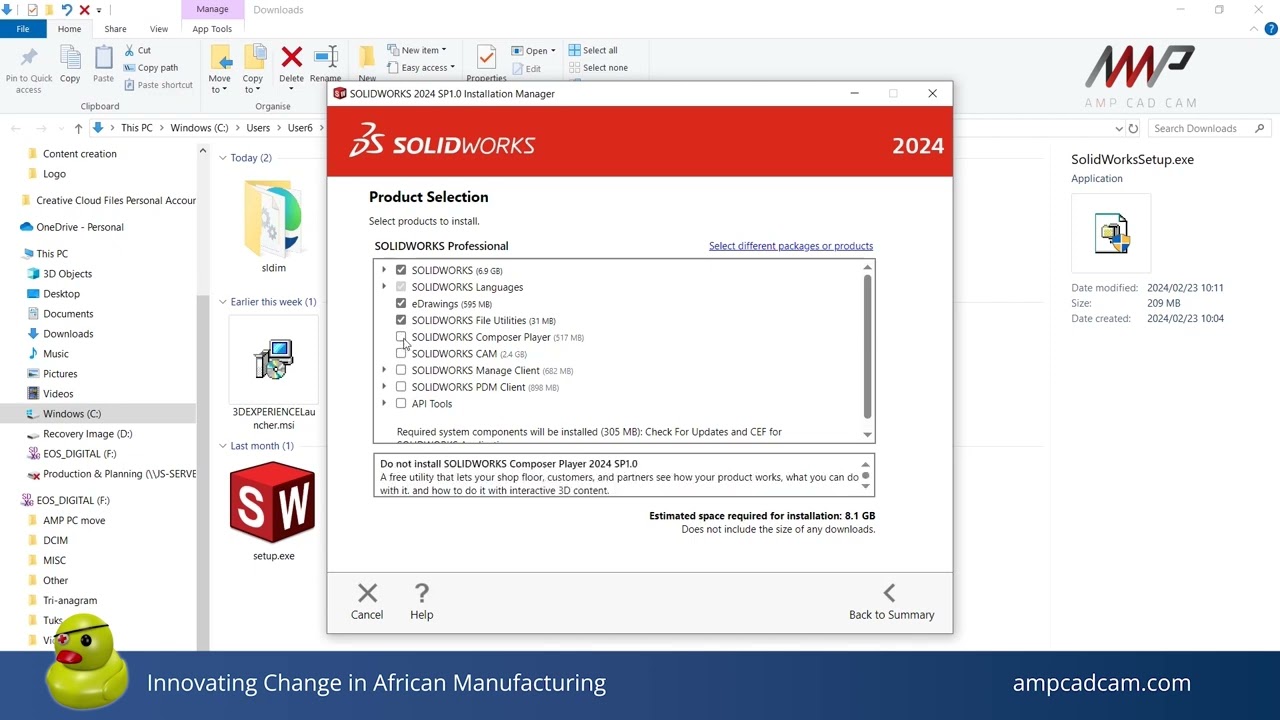Click the Edit ribbon button
Viewport: 1280px width, 720px height.
pos(527,69)
